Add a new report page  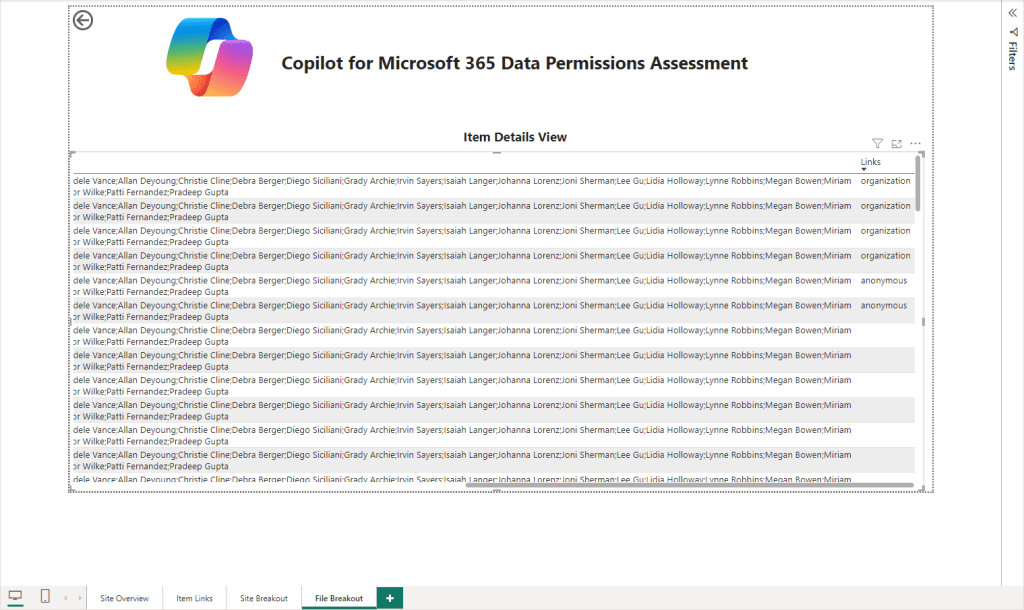coord(390,598)
